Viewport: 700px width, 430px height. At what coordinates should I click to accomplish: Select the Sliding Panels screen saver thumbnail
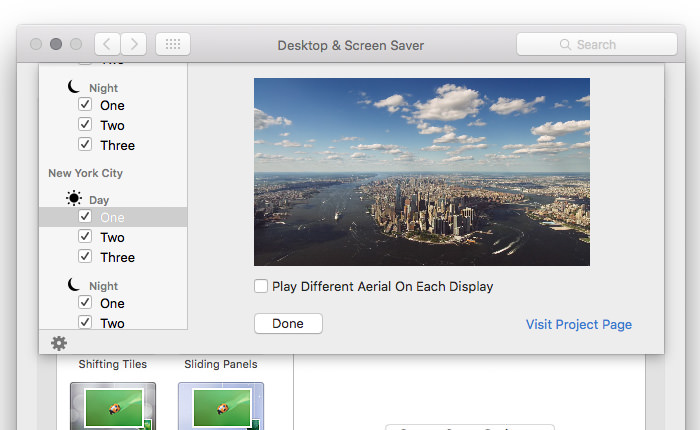221,405
